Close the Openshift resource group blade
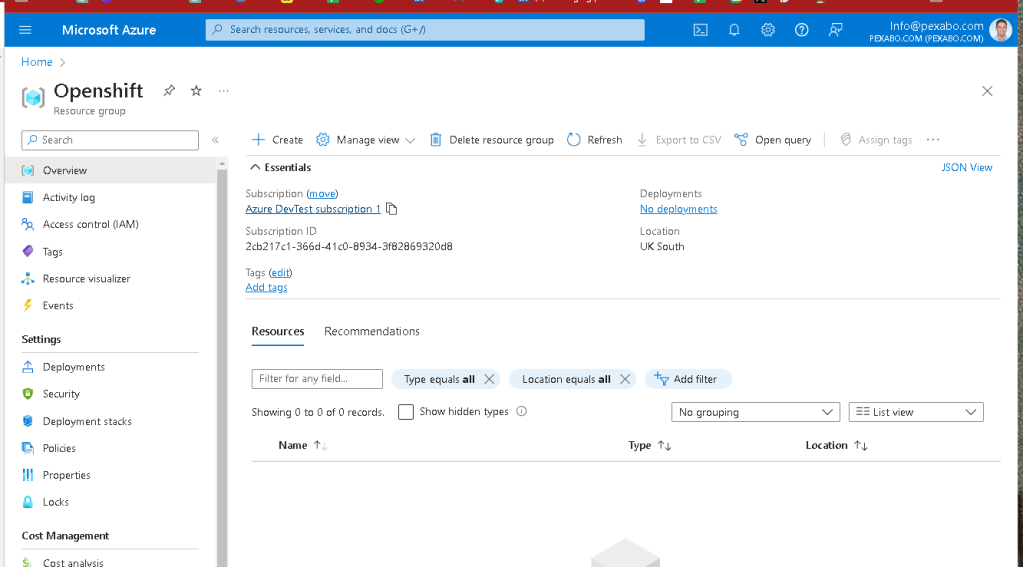Image resolution: width=1023 pixels, height=567 pixels. coord(987,91)
